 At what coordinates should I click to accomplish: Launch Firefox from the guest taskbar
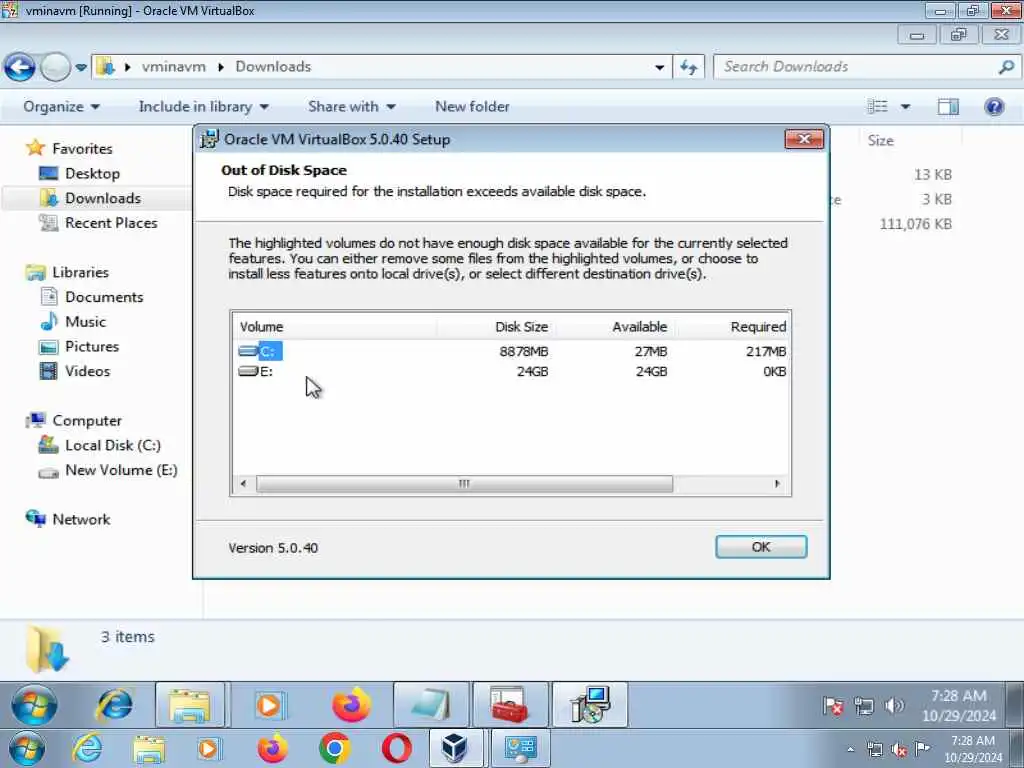coord(351,705)
